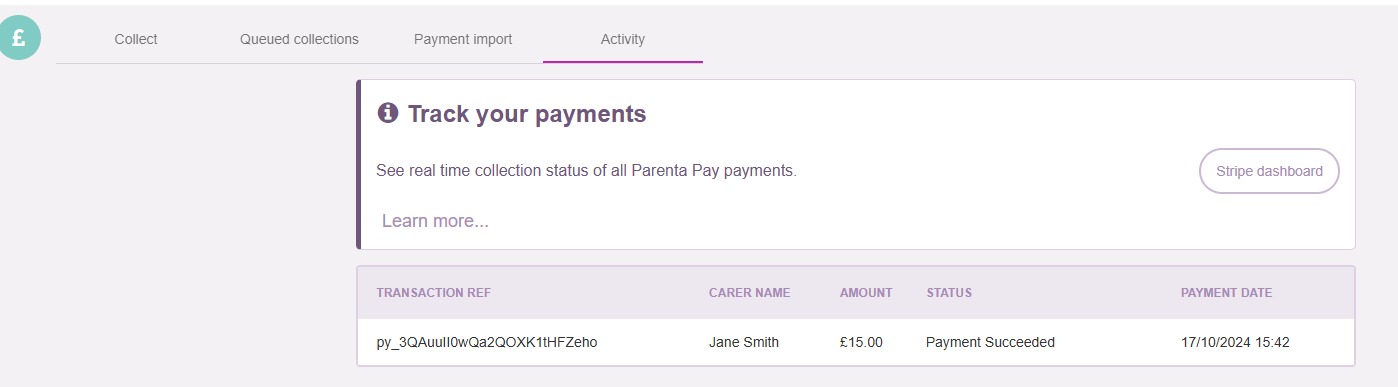Open the Stripe dashboard button
Viewport: 1398px width, 387px height.
1269,171
